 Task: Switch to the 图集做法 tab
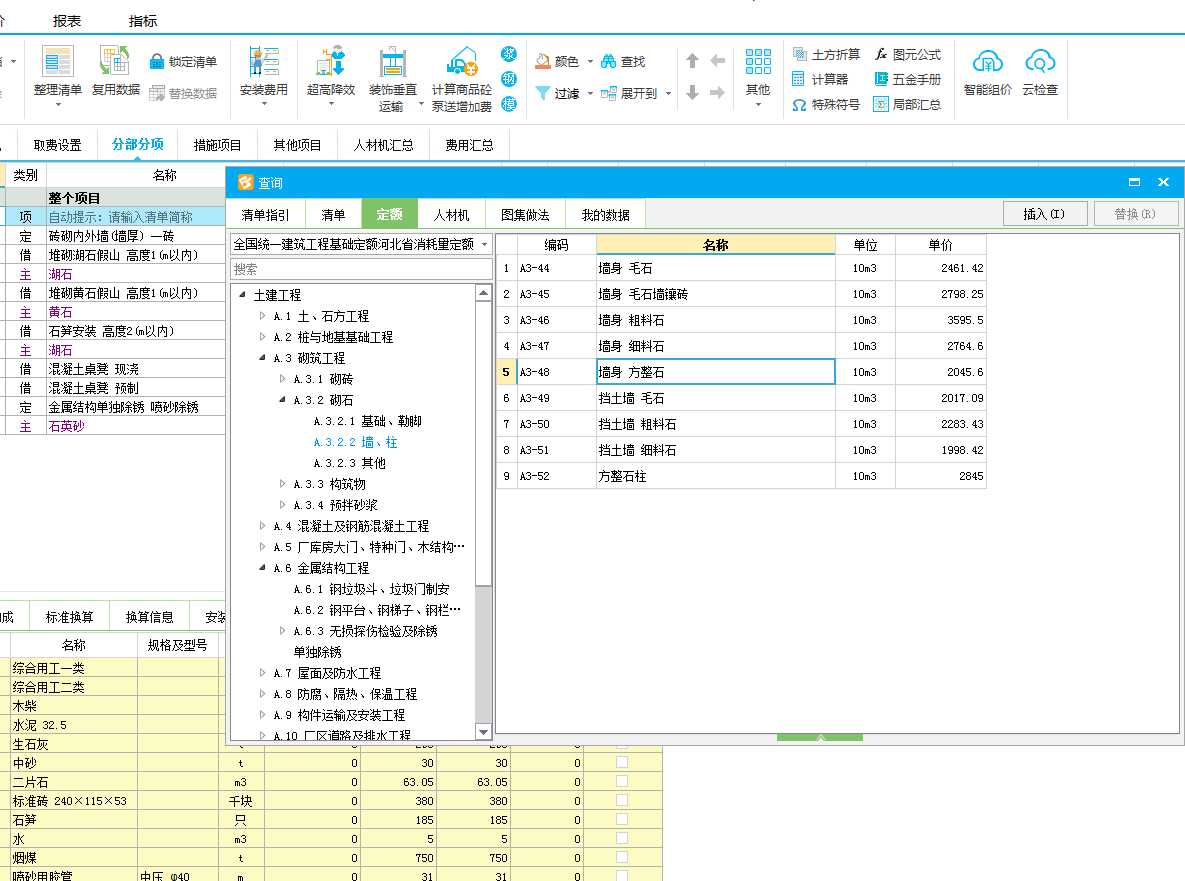pyautogui.click(x=525, y=215)
